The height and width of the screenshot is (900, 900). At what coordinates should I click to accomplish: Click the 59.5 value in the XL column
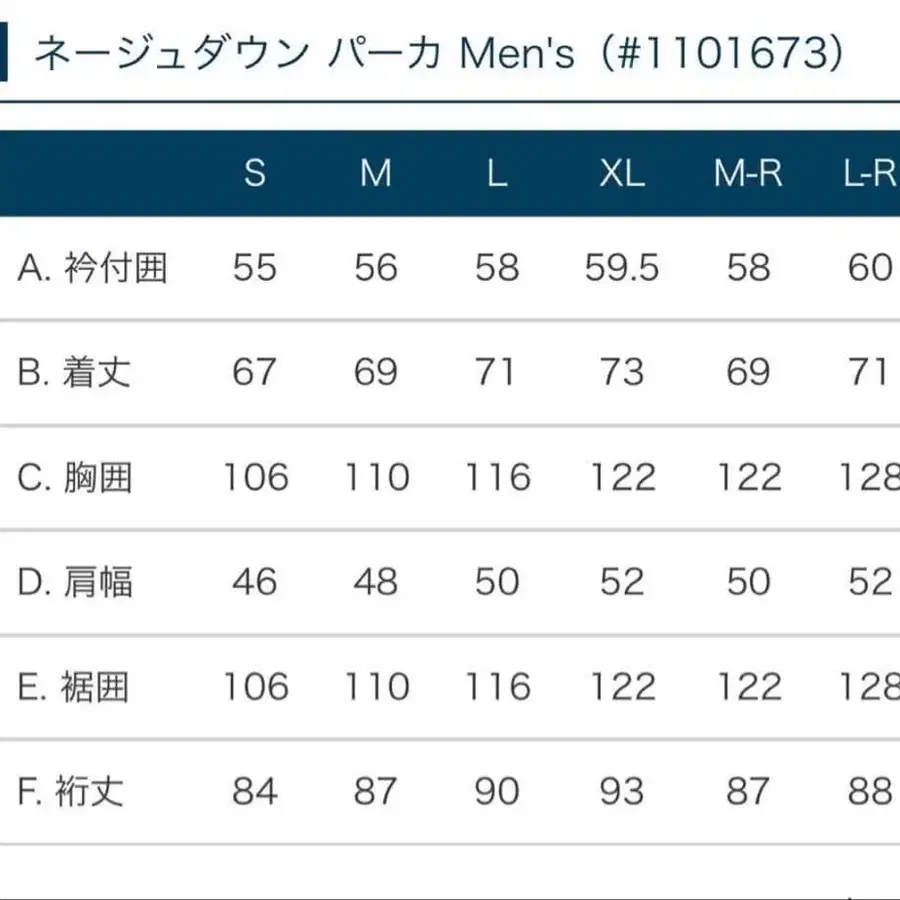click(621, 268)
